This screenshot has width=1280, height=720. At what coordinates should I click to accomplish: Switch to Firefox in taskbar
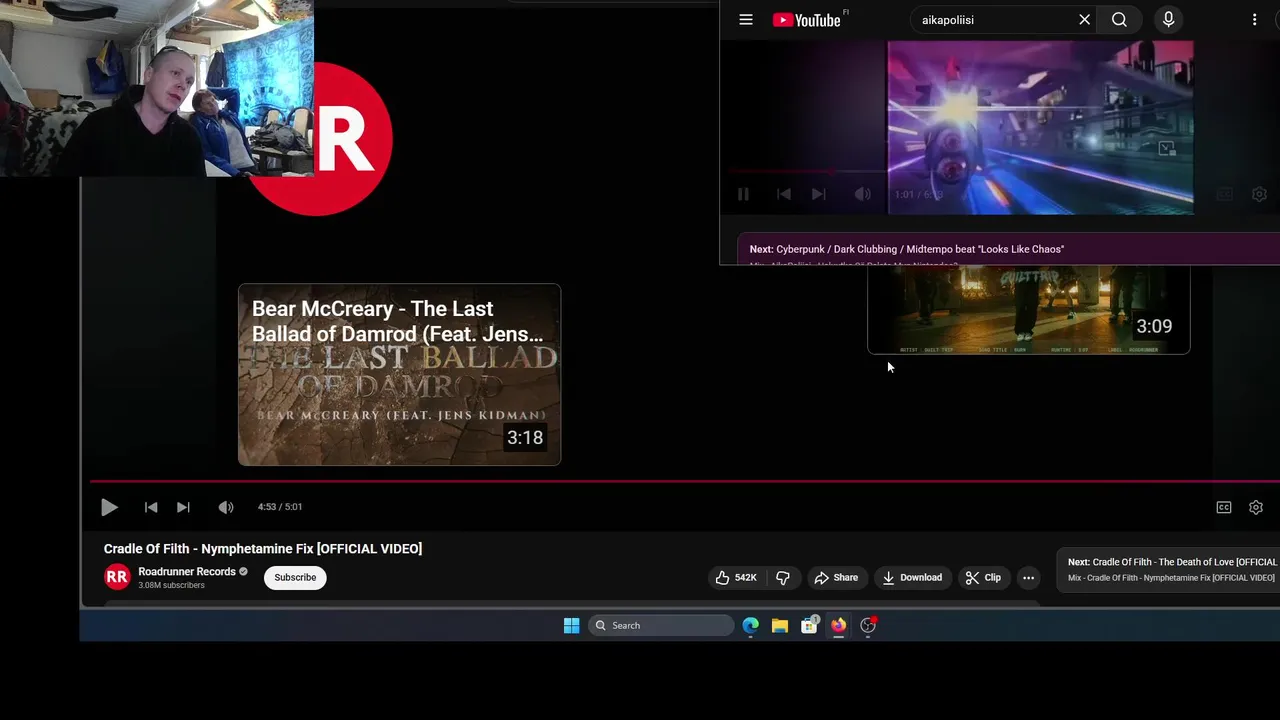point(838,625)
